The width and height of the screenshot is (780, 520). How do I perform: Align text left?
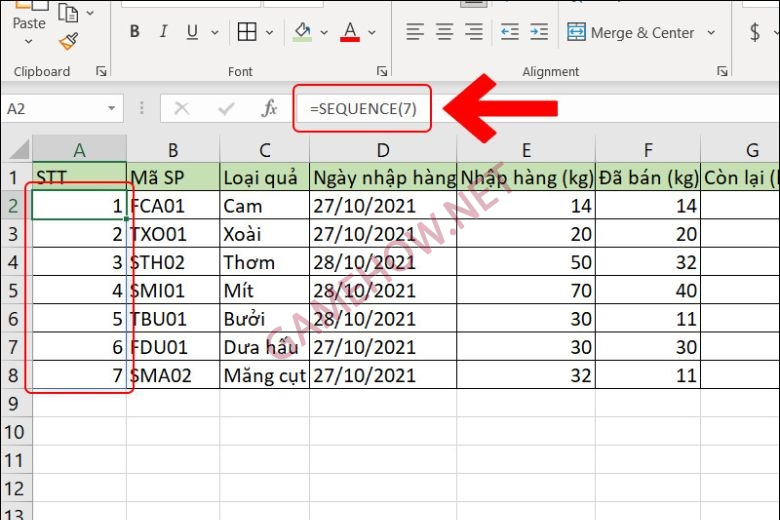coord(415,32)
